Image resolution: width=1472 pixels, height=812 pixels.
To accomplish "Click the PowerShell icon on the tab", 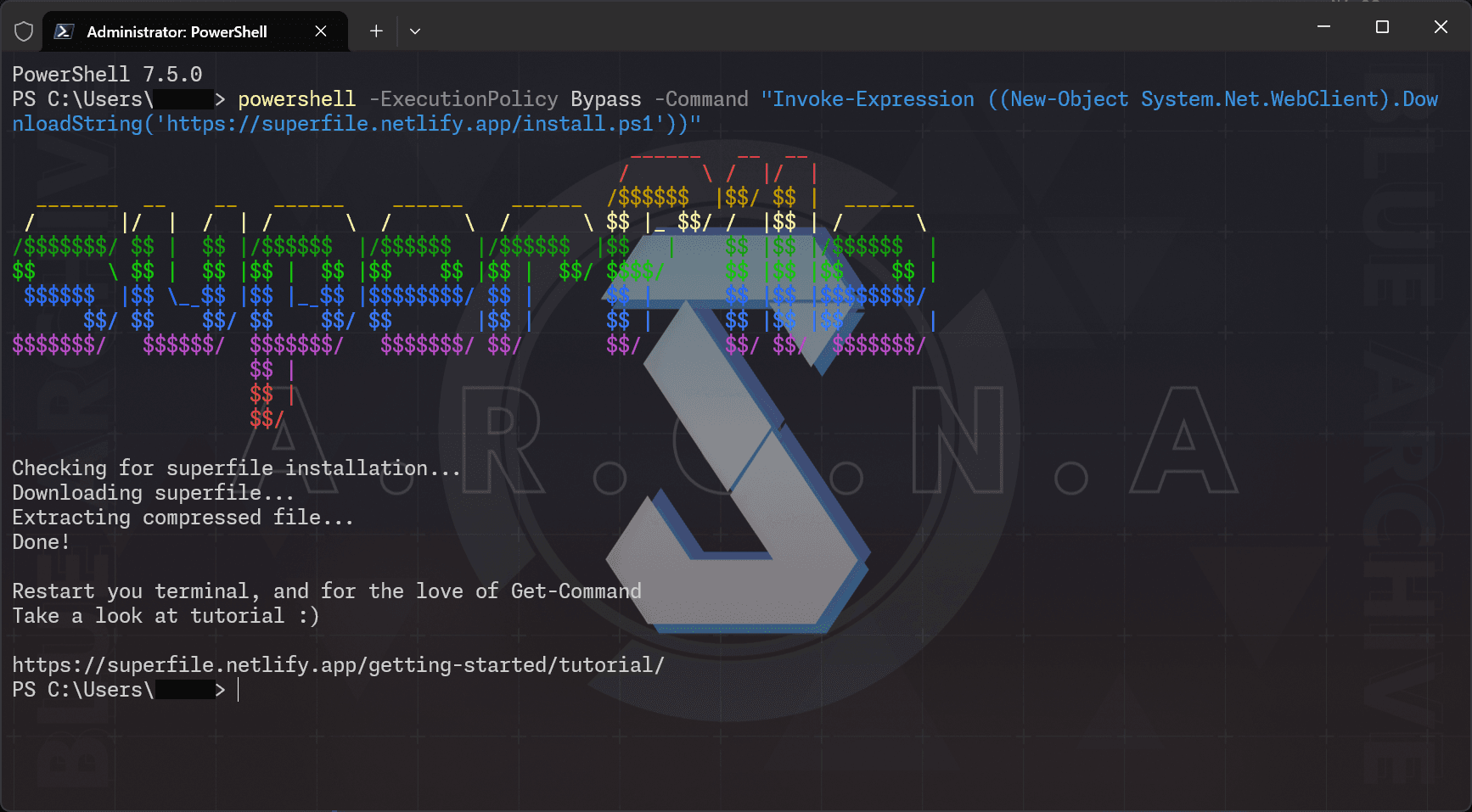I will (x=64, y=31).
